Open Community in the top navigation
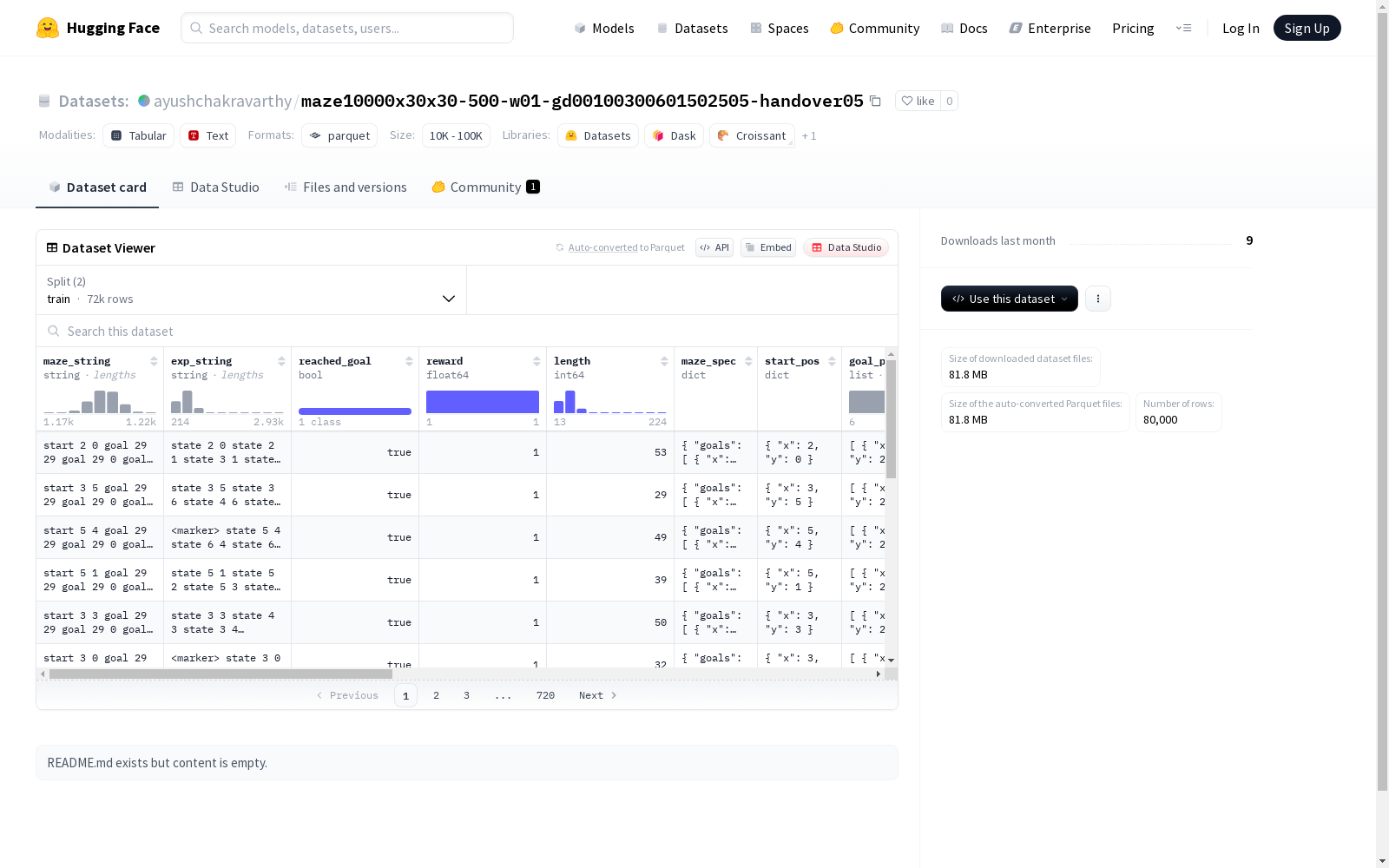The image size is (1389, 868). pos(874,28)
